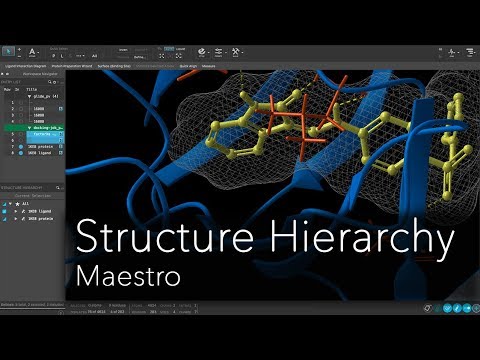Click the Fit to view icon

(162, 56)
